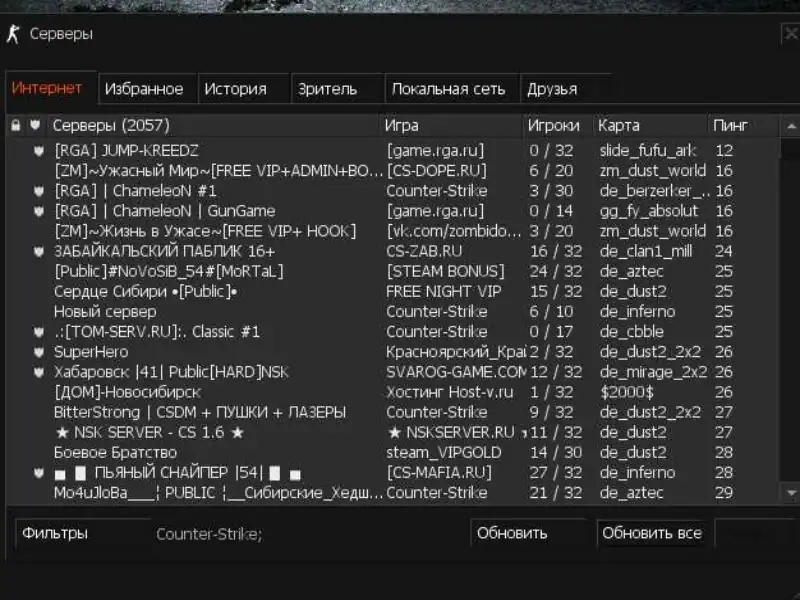Sort by Пинг column header
800x600 pixels.
click(743, 126)
